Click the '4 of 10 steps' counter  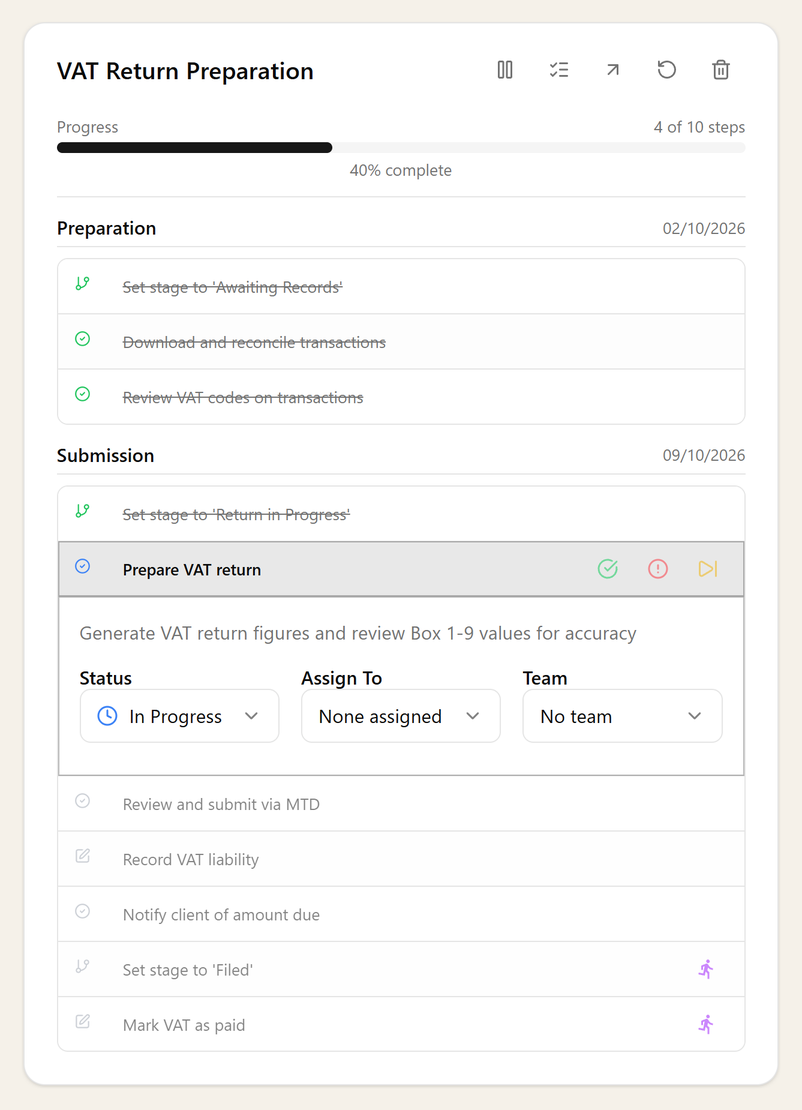tap(699, 127)
